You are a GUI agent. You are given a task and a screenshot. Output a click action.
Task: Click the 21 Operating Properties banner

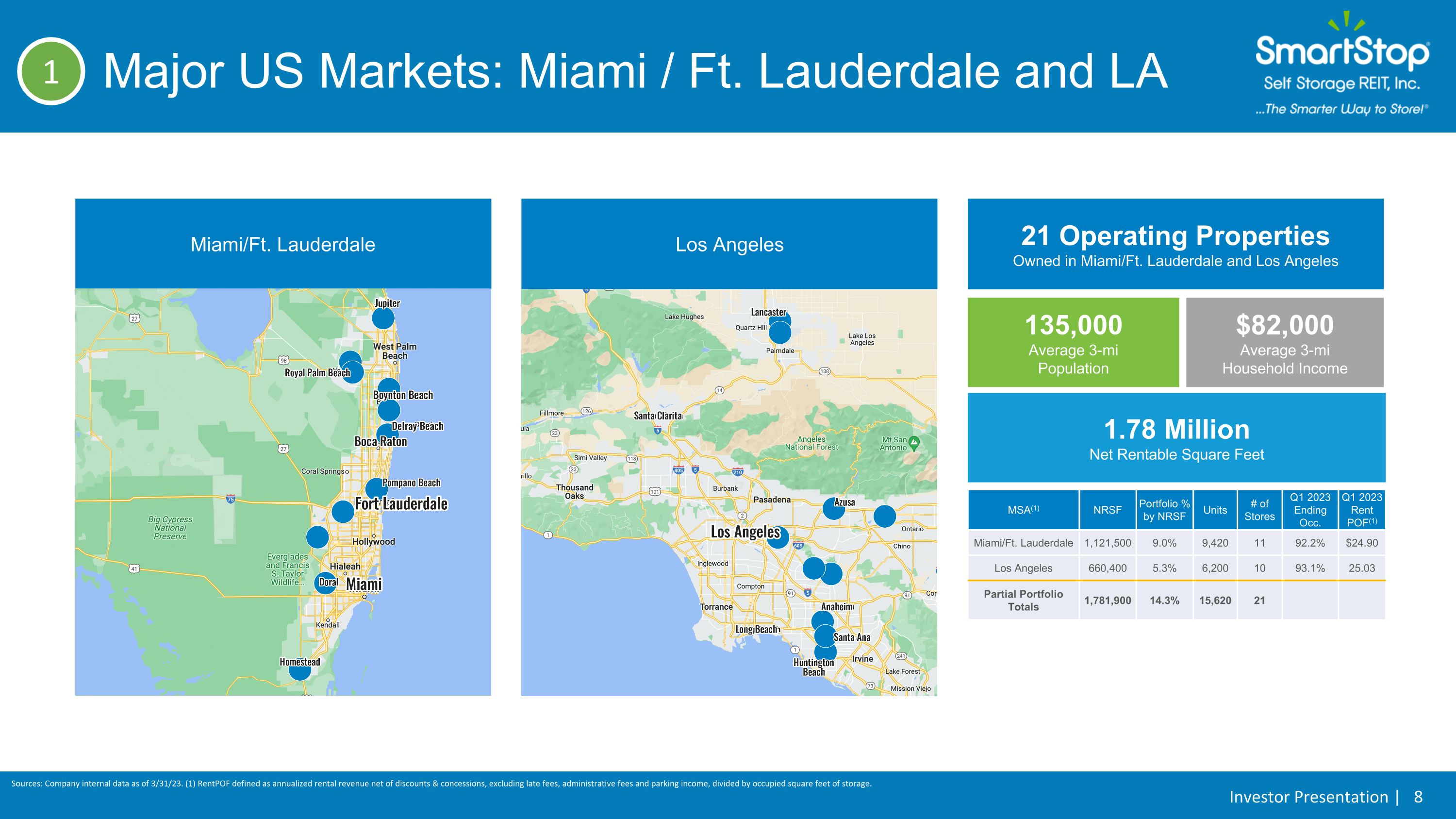tap(1175, 244)
